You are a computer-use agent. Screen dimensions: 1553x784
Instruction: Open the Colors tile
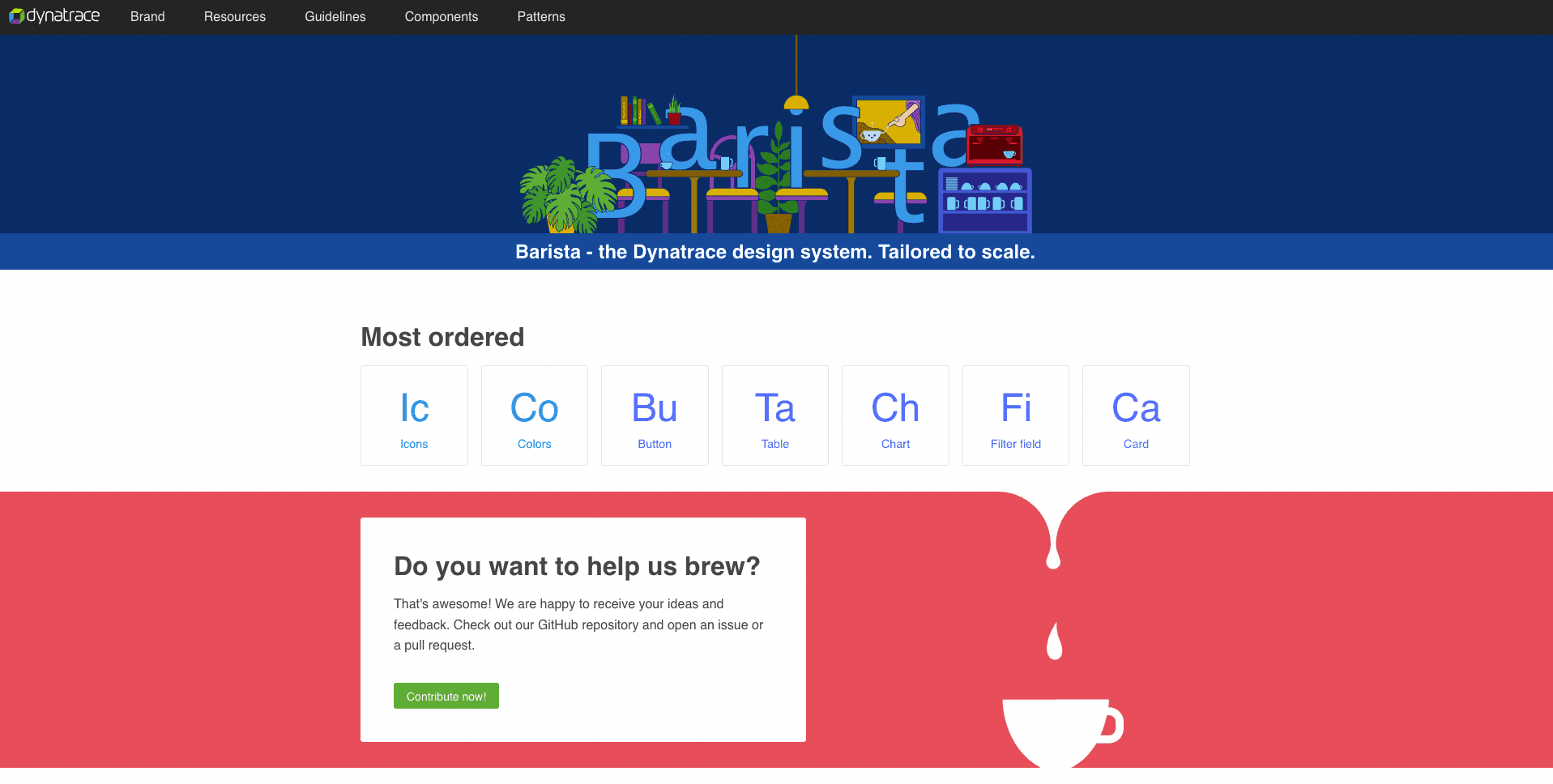point(535,415)
